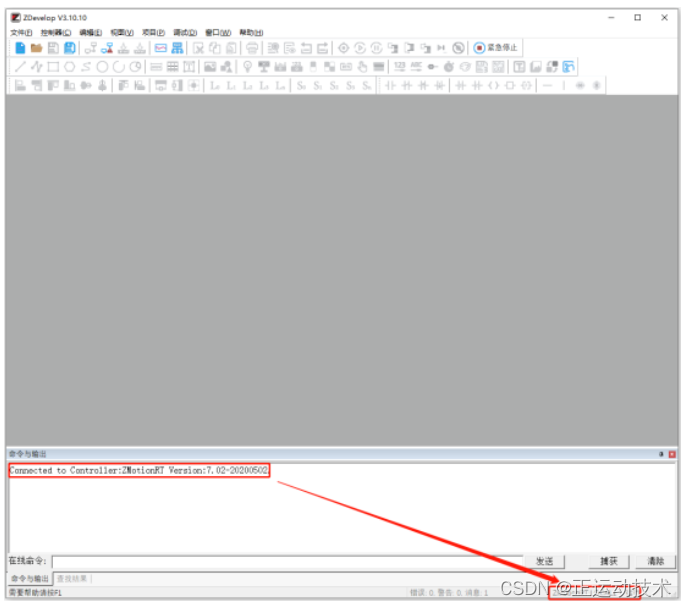Insert ladder coil parentheses symbol

point(494,85)
